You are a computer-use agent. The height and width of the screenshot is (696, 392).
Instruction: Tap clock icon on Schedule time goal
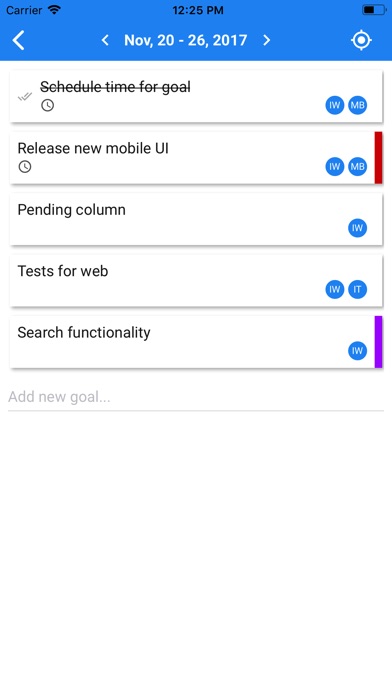pyautogui.click(x=48, y=105)
